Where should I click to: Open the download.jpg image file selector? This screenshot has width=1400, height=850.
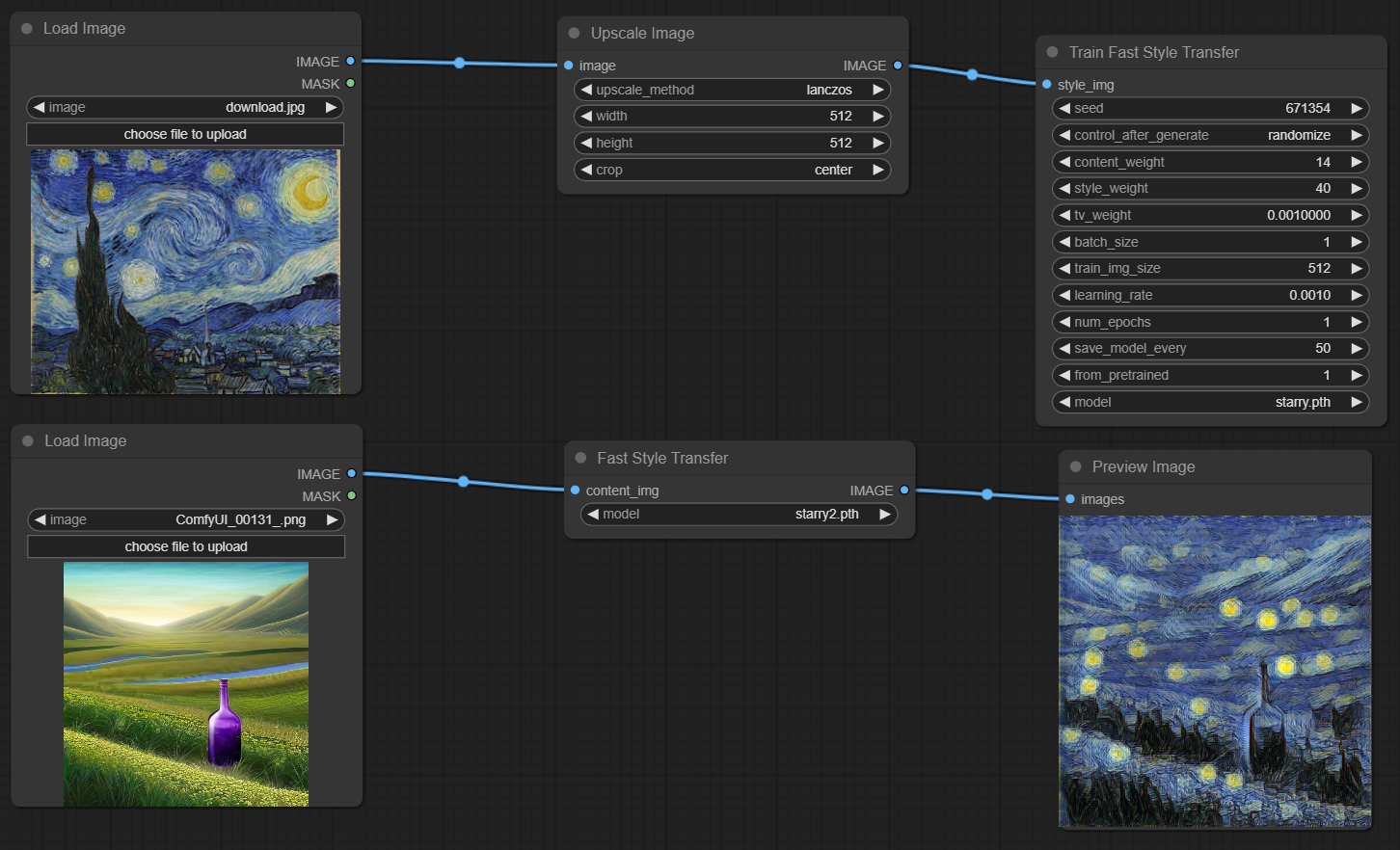tap(185, 107)
